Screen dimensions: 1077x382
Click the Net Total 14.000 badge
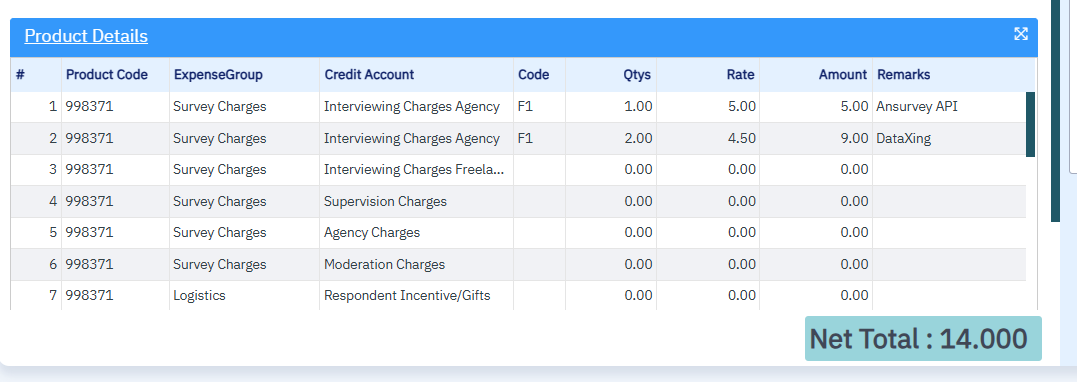[x=923, y=339]
